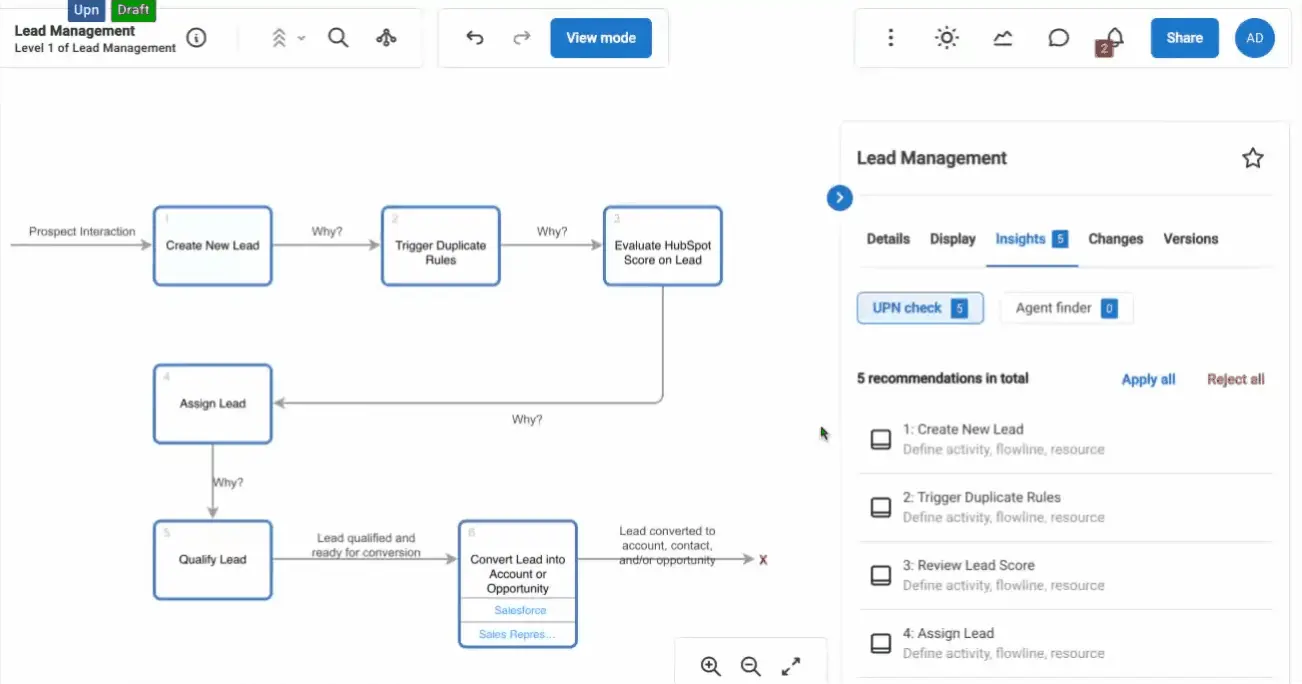Click the Why? label below Assign Lead
This screenshot has height=684, width=1302.
coord(227,482)
